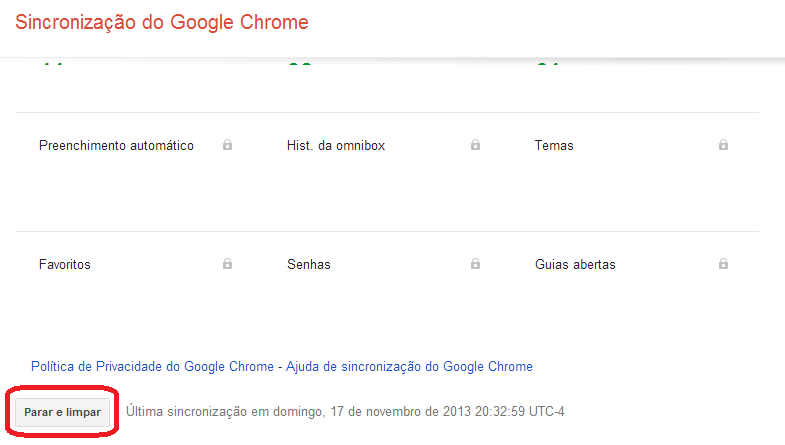Click the lock icon beside Preenchimento automático
Screen dimensions: 785x445
click(x=227, y=145)
